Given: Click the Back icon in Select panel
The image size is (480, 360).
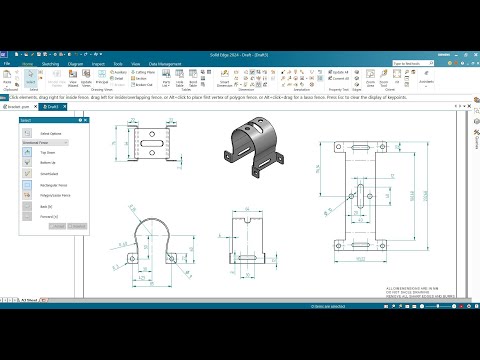Looking at the screenshot, I should coord(27,206).
